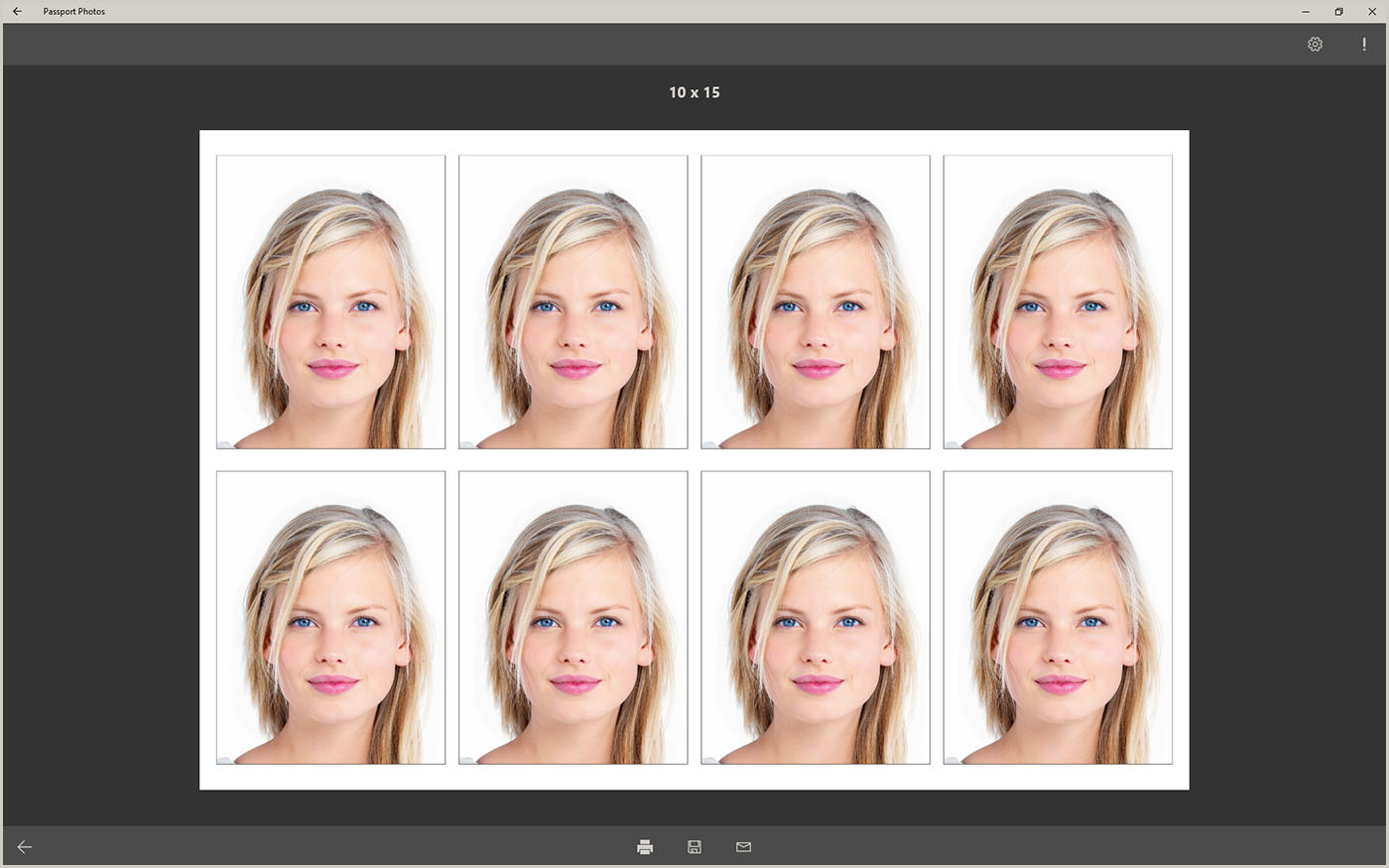This screenshot has width=1389, height=868.
Task: Minimize the Passport Photos window
Action: point(1306,12)
